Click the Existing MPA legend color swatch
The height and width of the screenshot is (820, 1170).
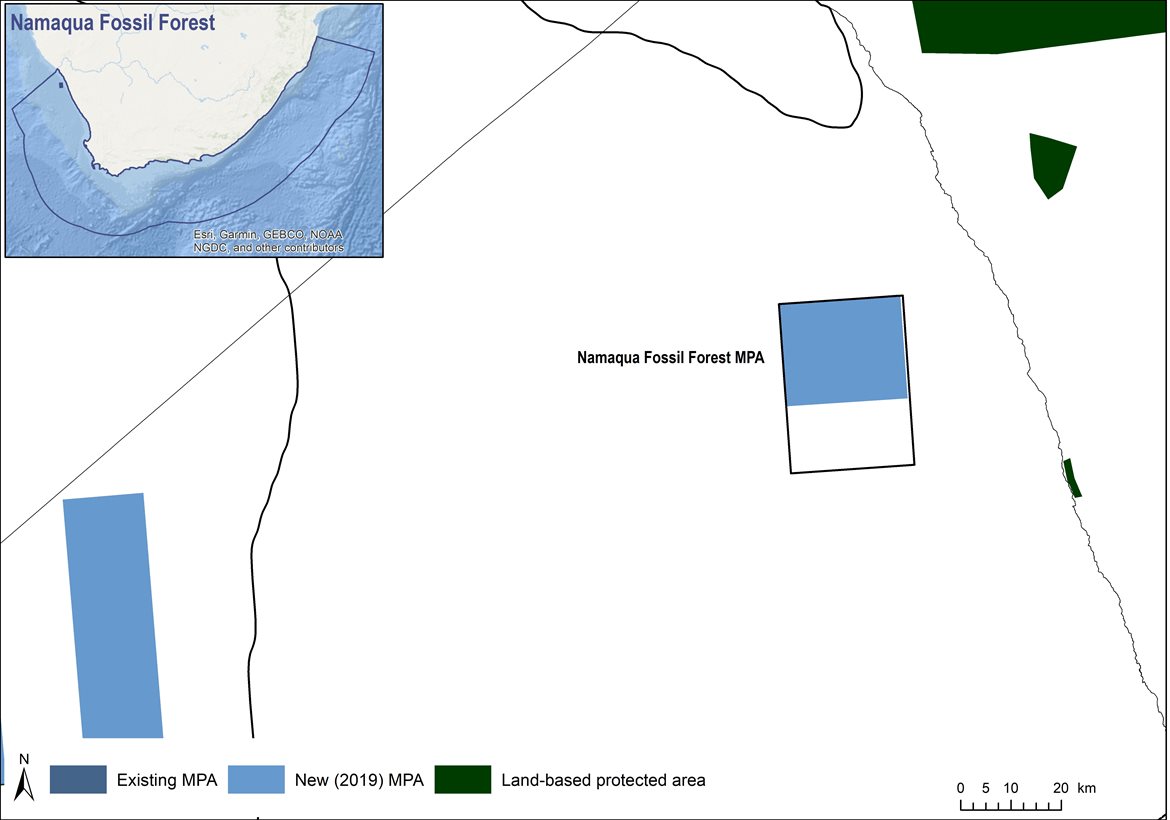tap(78, 780)
